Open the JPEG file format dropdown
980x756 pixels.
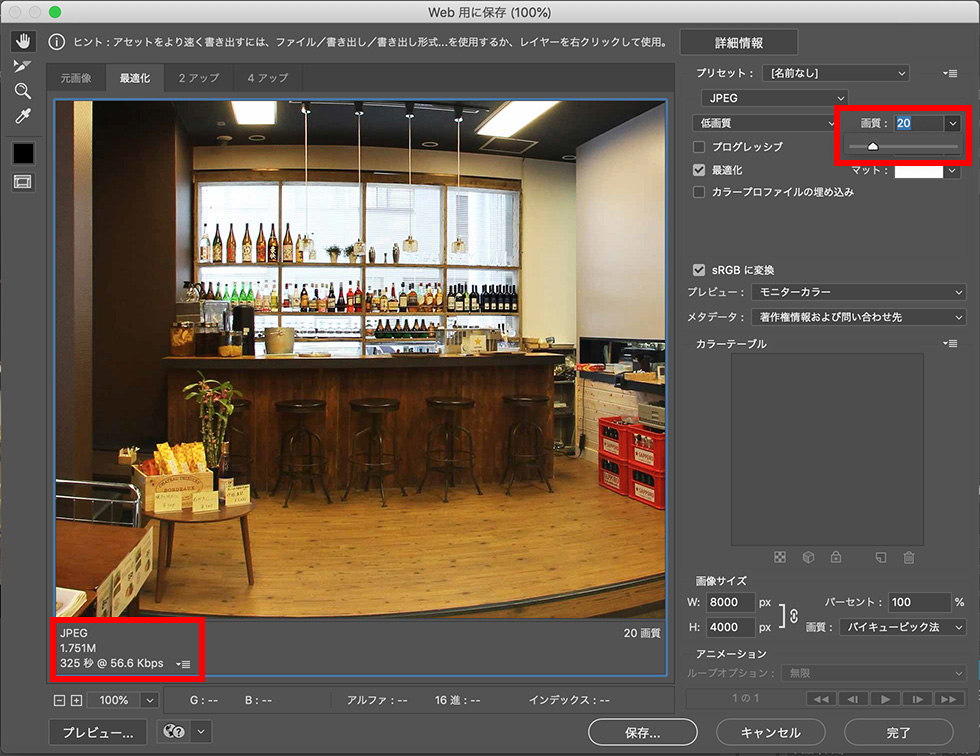point(773,98)
